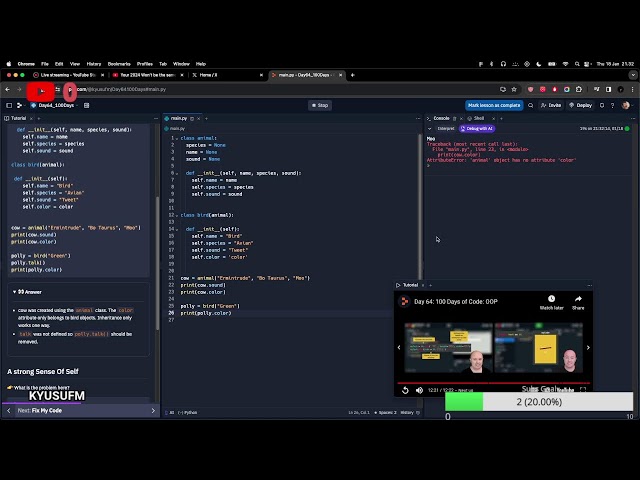Show next suggested videos arrow

coord(588,348)
